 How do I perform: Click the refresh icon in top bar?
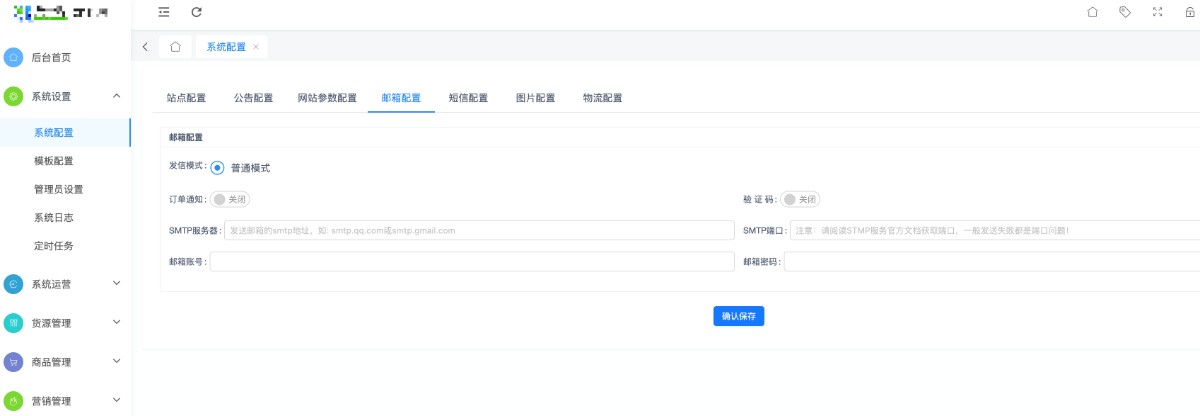196,12
